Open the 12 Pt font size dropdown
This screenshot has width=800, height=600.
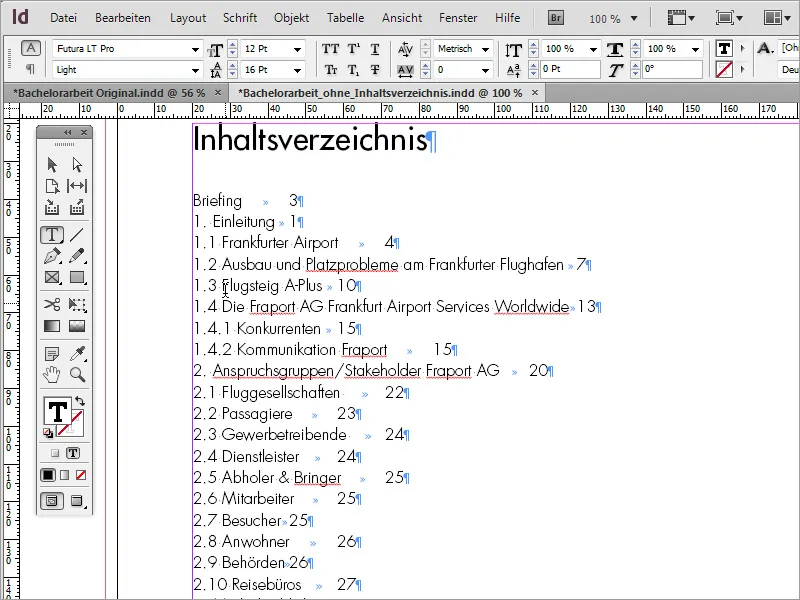[297, 49]
